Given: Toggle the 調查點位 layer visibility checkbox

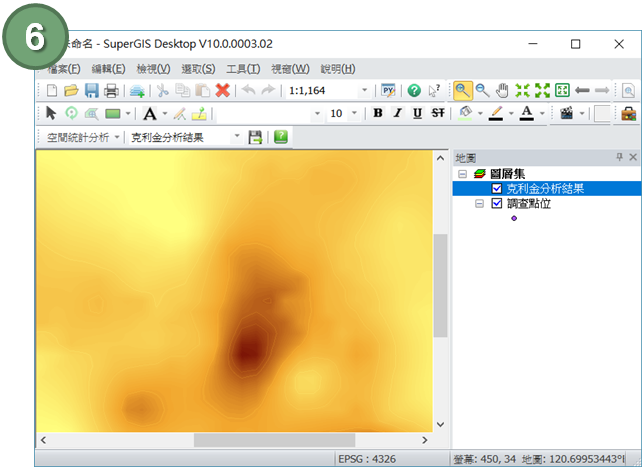Looking at the screenshot, I should point(497,203).
